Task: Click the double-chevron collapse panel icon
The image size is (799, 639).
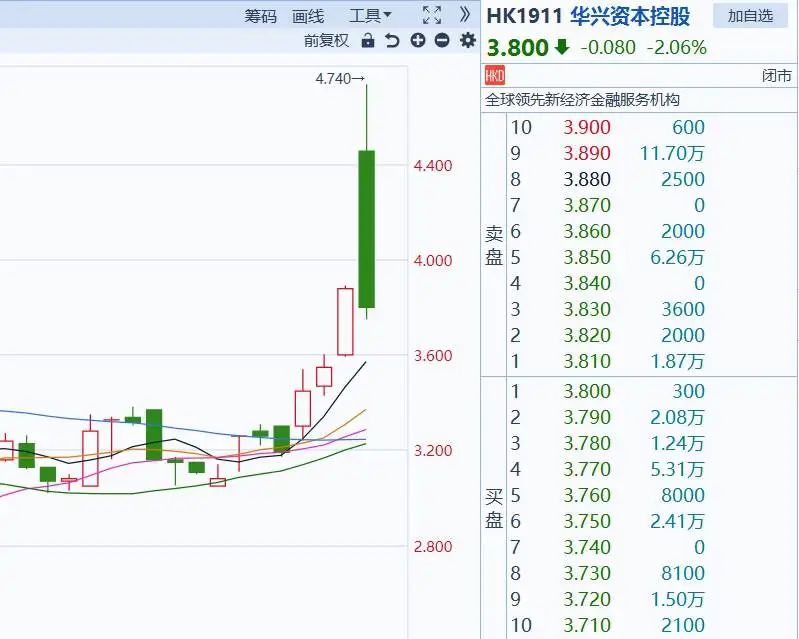Action: tap(464, 15)
